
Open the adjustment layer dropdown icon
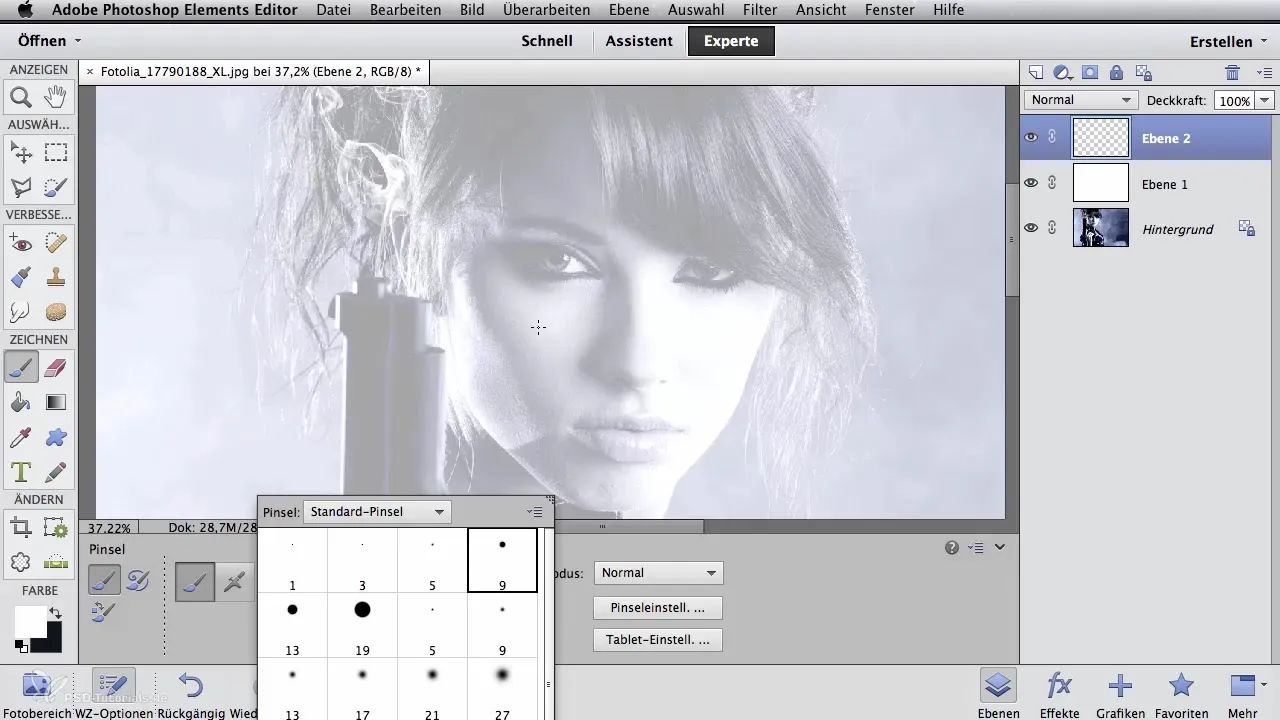[x=1063, y=73]
